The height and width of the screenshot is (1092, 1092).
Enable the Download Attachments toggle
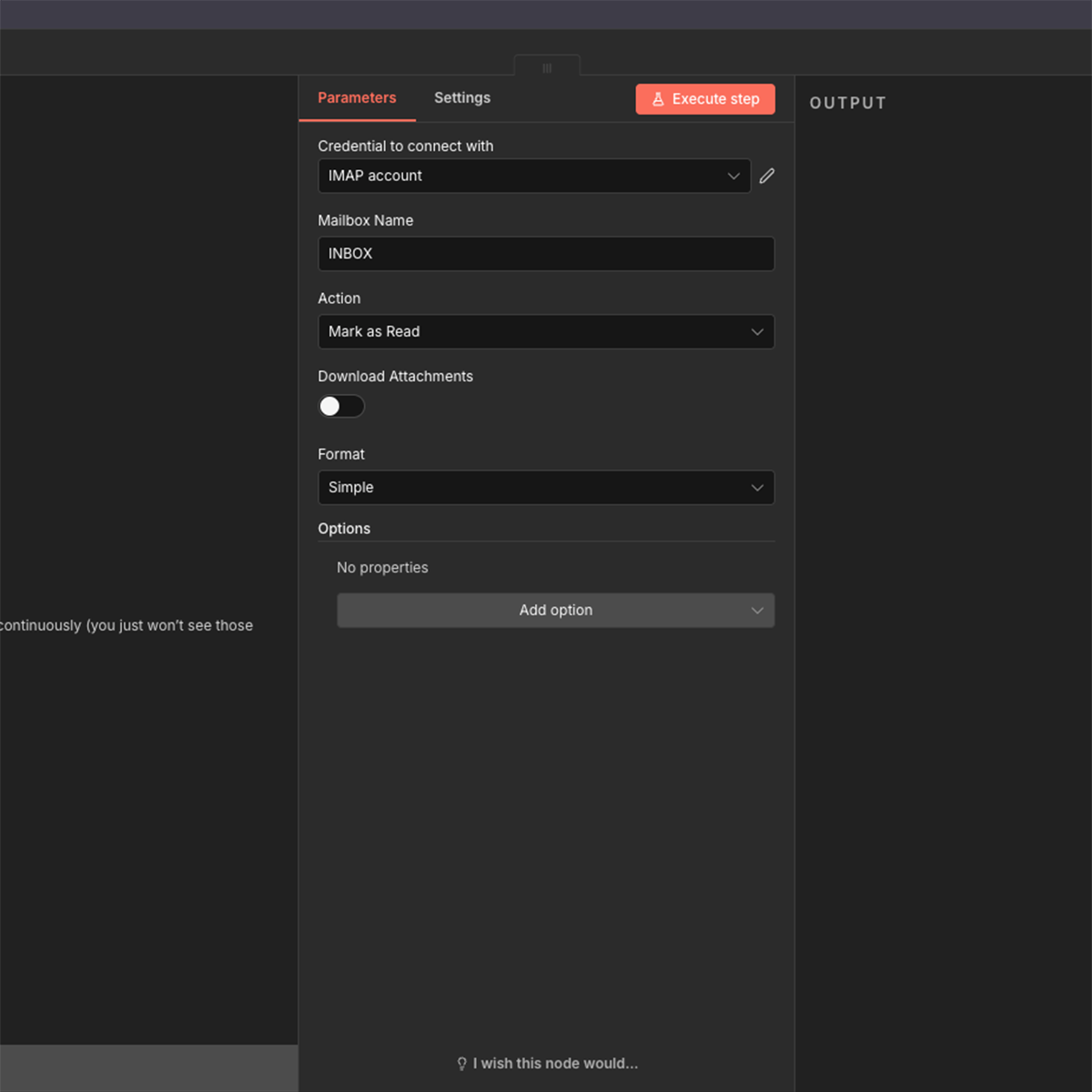(x=341, y=406)
